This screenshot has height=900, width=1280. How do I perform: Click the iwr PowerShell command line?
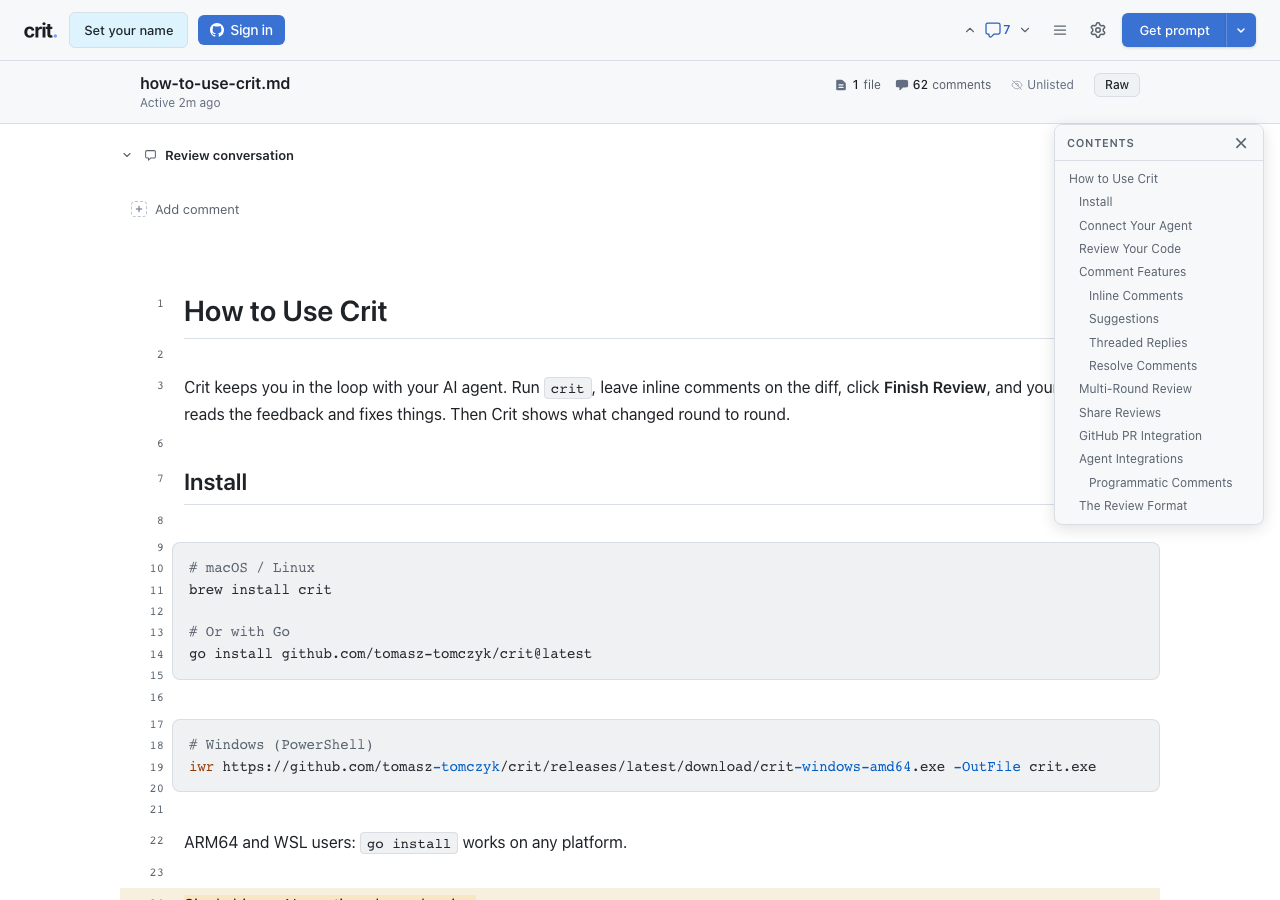642,767
